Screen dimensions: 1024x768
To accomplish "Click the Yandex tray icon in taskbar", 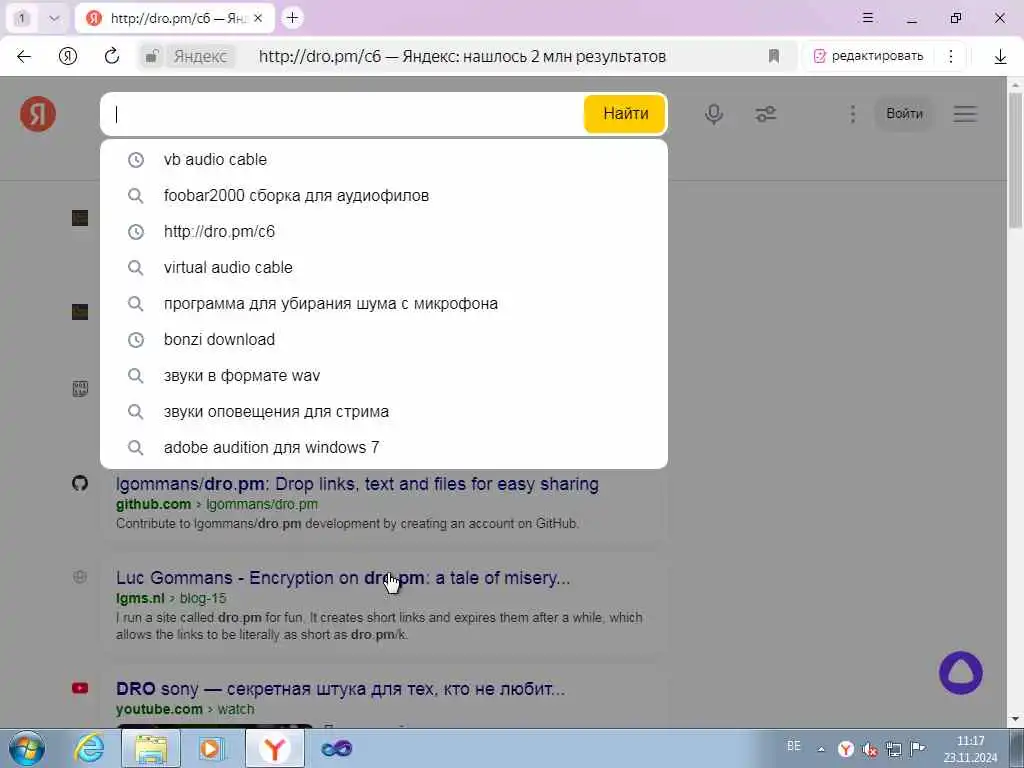I will point(846,749).
